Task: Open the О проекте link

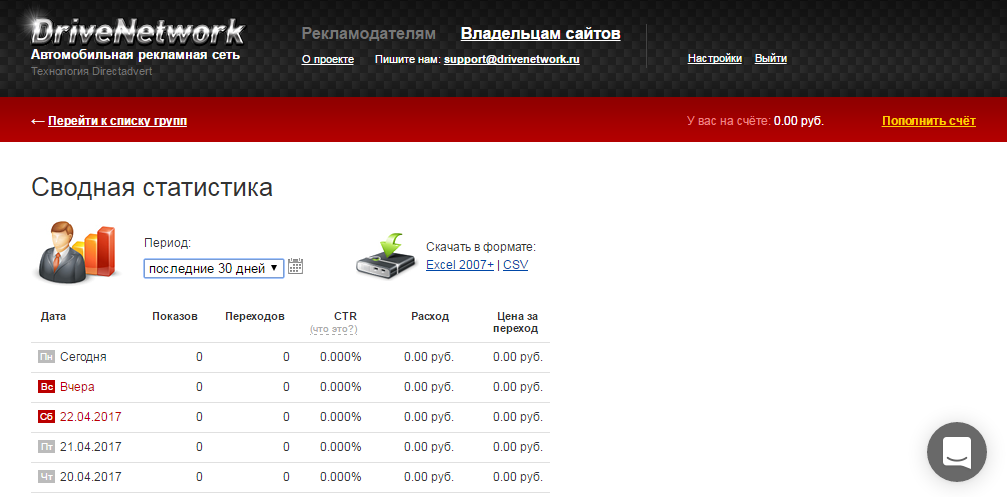Action: coord(328,59)
